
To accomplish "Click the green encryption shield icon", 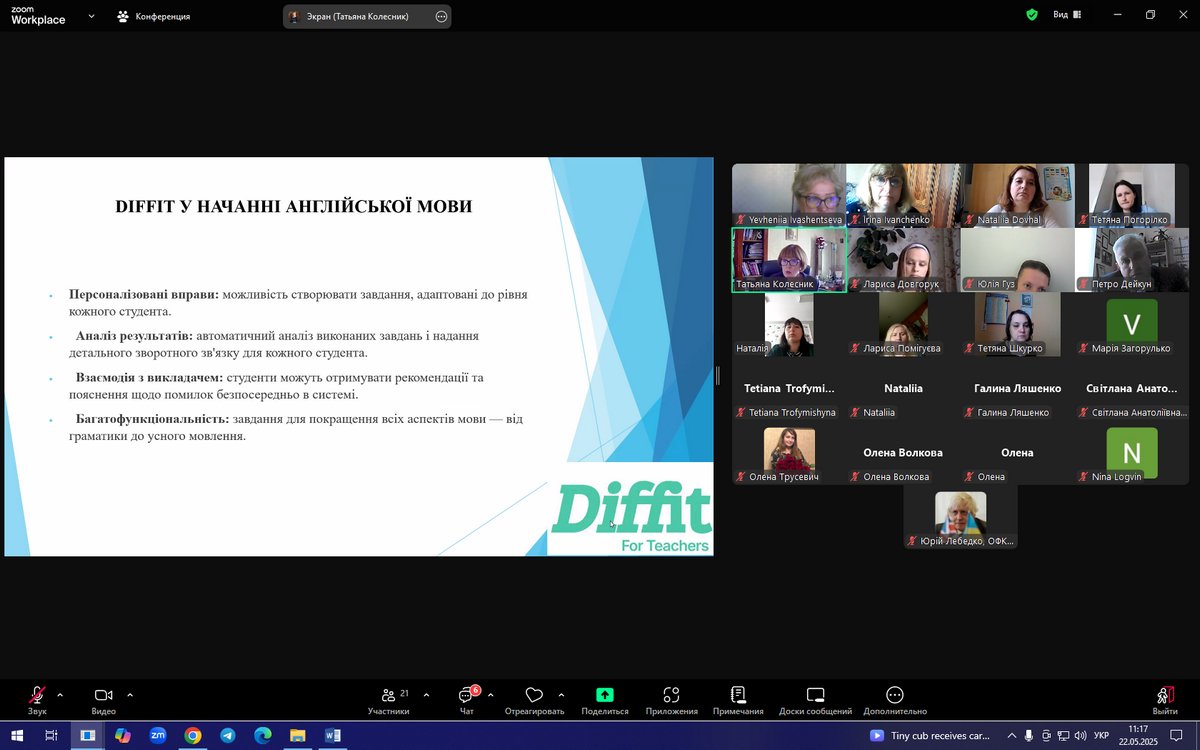I will coord(1032,15).
